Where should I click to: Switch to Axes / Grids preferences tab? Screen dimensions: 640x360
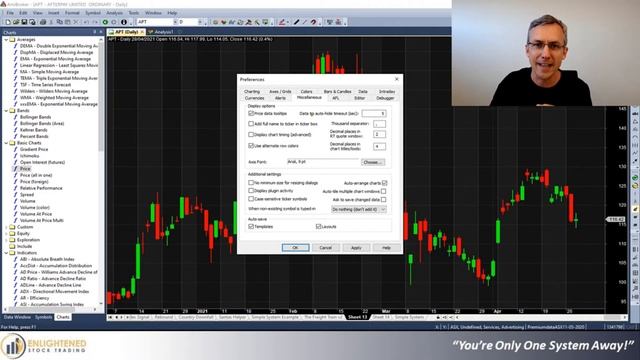[x=280, y=91]
